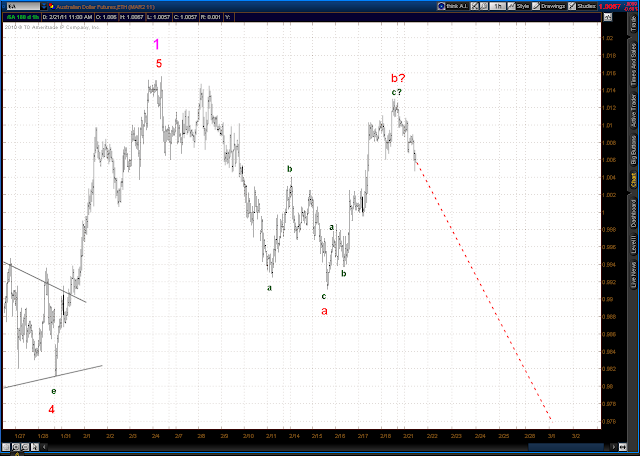This screenshot has height=456, width=640.
Task: Click the chart settings icon below Studies
Action: coord(608,17)
